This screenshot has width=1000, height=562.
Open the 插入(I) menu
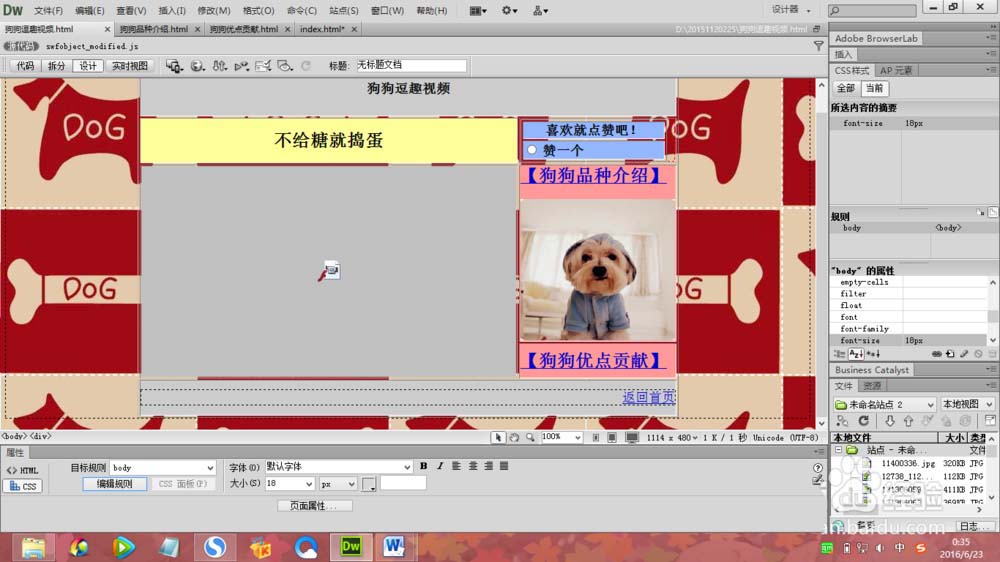[172, 10]
